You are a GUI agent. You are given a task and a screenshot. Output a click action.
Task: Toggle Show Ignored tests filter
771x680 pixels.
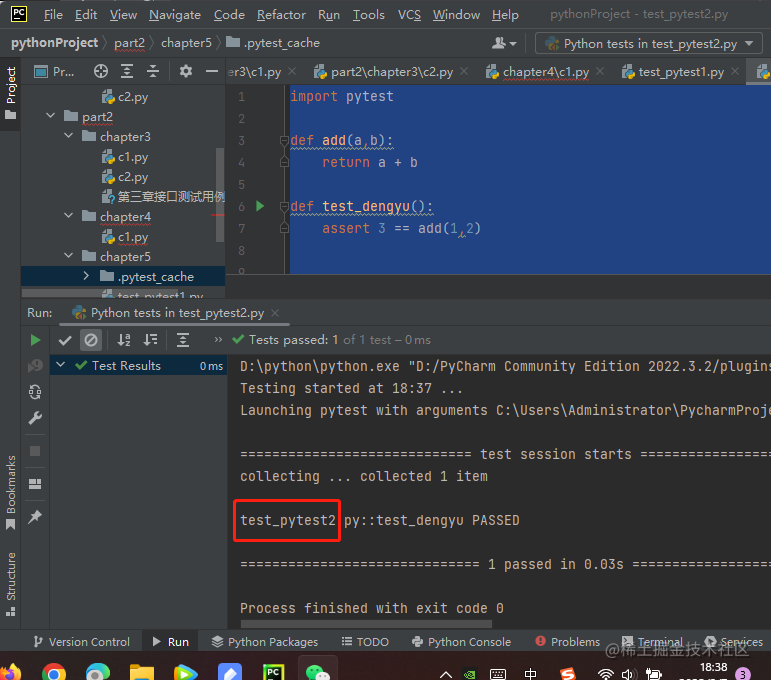(x=91, y=340)
